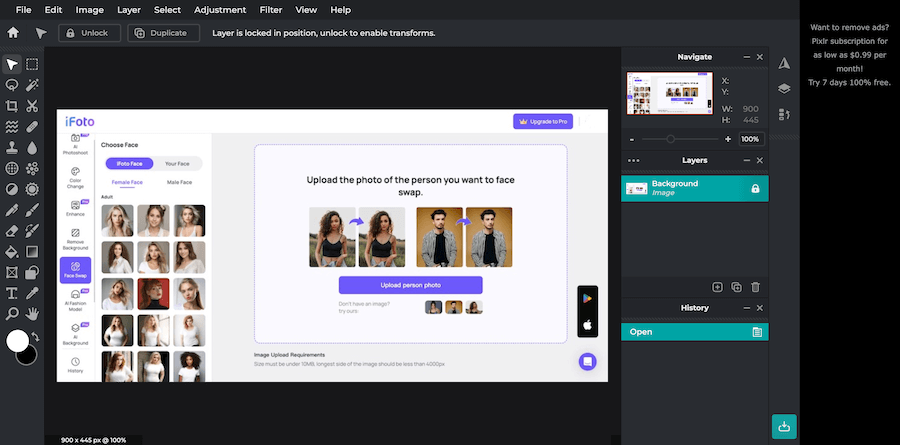Toggle Navigate panel from right sidebar

tap(784, 63)
